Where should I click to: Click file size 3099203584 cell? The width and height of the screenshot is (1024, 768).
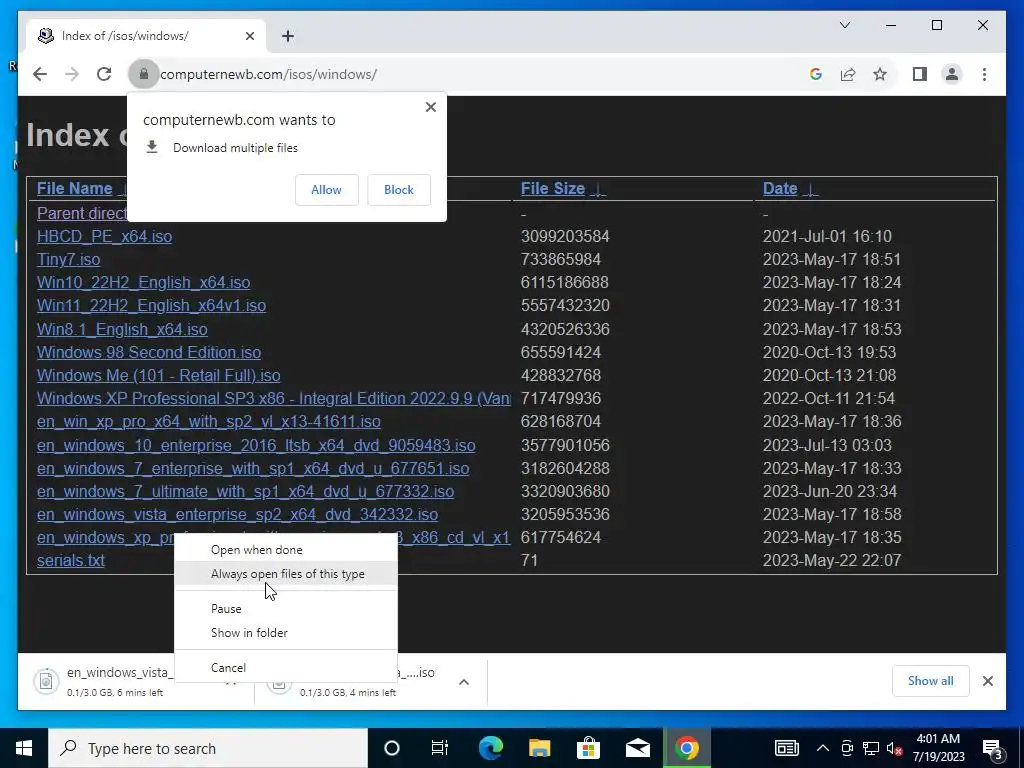[565, 236]
